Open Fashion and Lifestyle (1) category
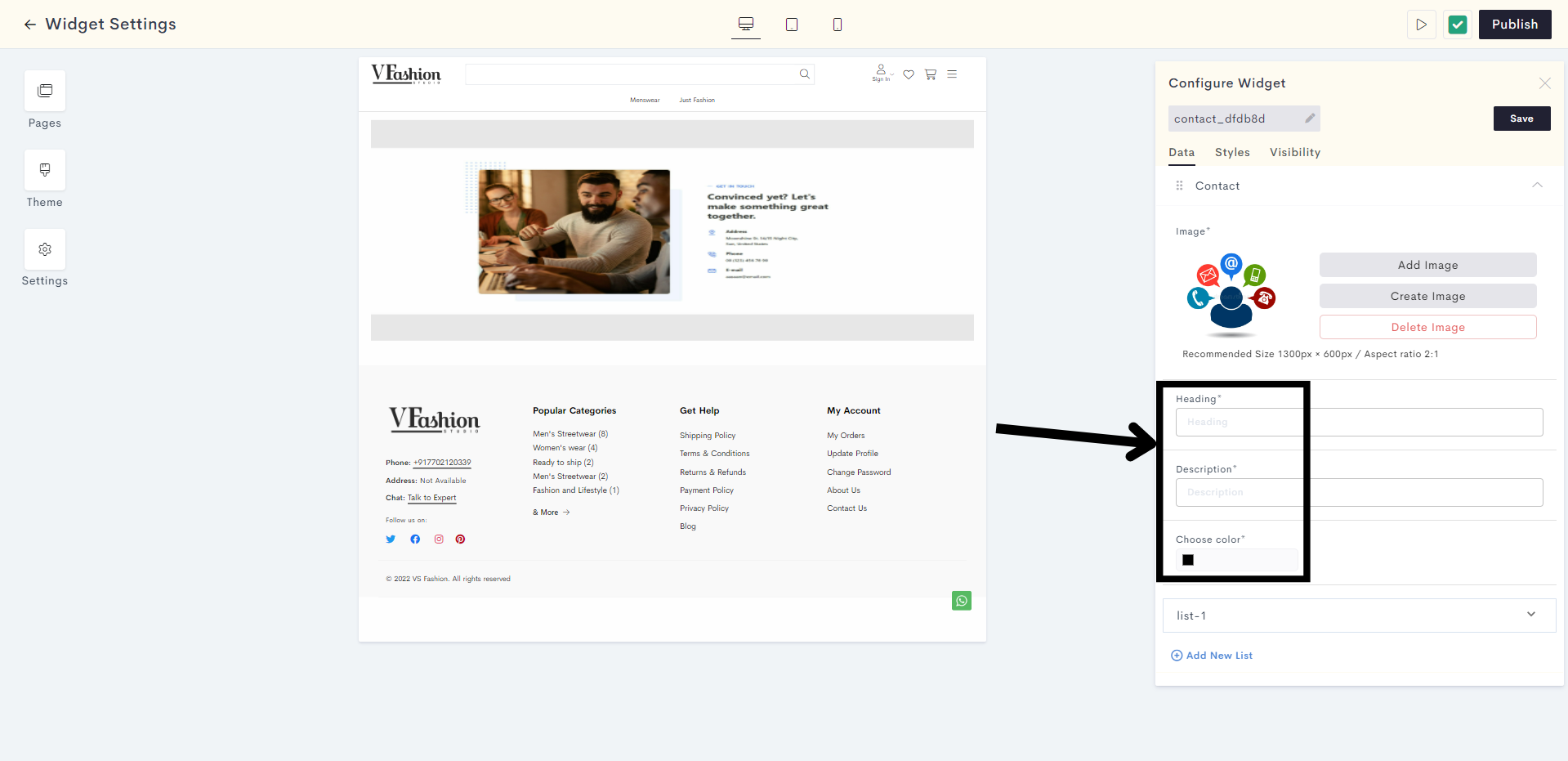This screenshot has height=761, width=1568. coord(576,490)
